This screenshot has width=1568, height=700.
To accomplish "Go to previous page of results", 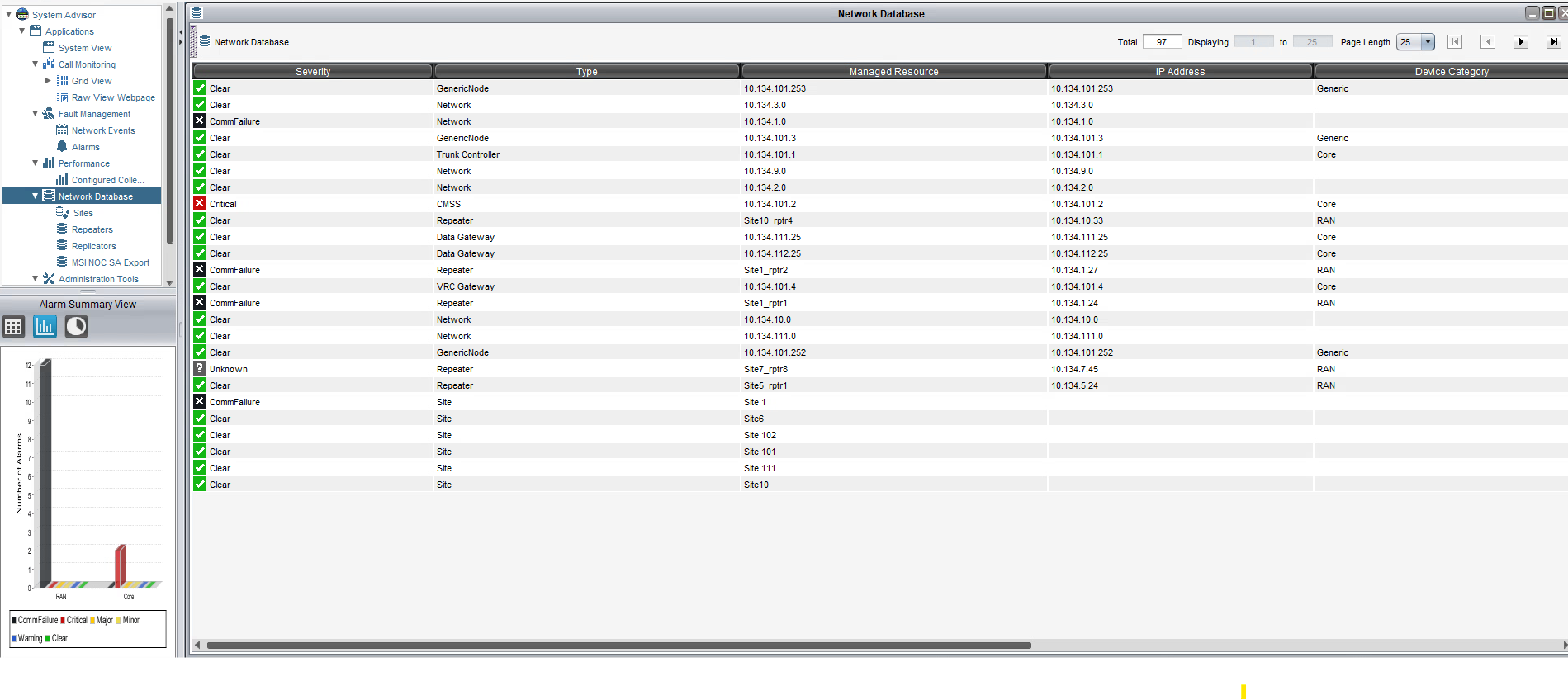I will coord(1488,42).
